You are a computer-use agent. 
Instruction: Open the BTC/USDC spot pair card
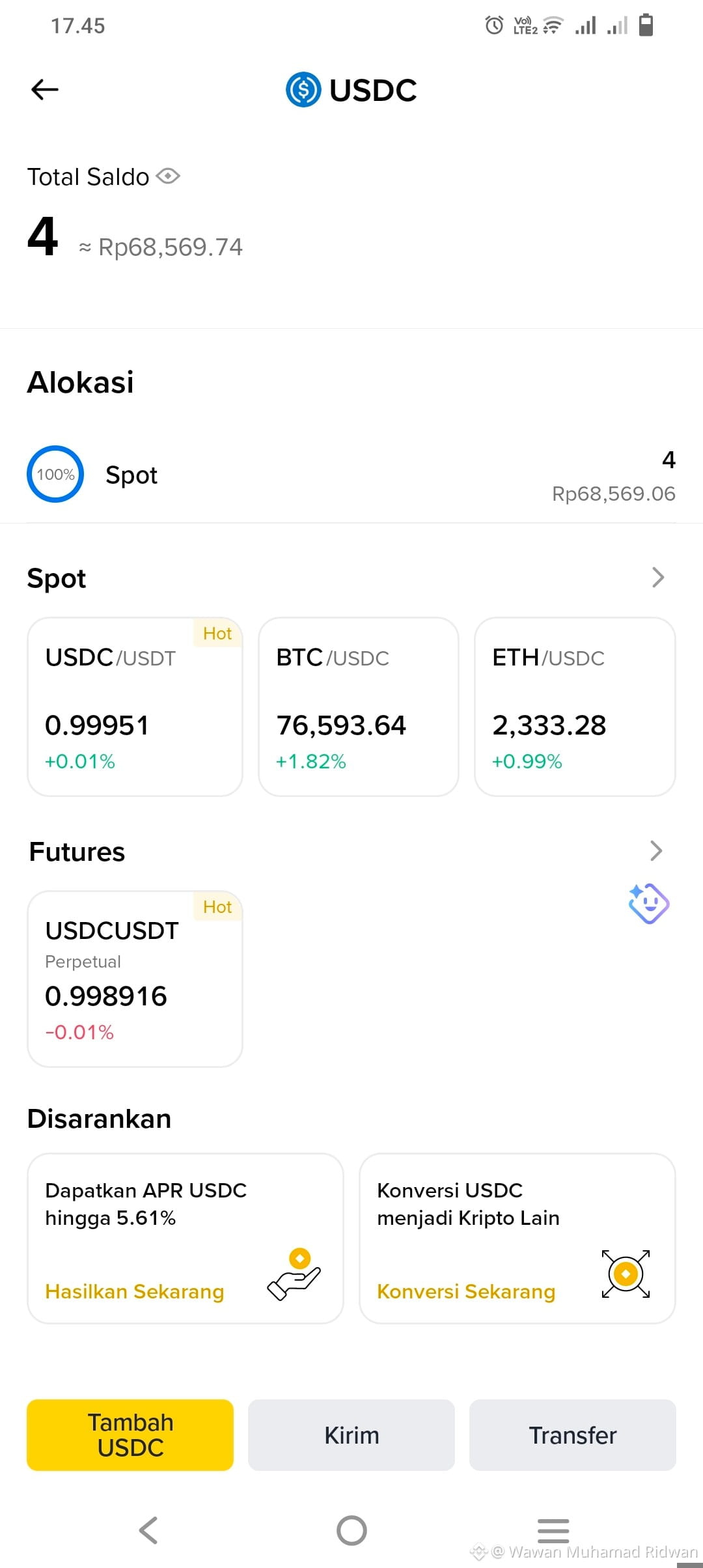359,707
